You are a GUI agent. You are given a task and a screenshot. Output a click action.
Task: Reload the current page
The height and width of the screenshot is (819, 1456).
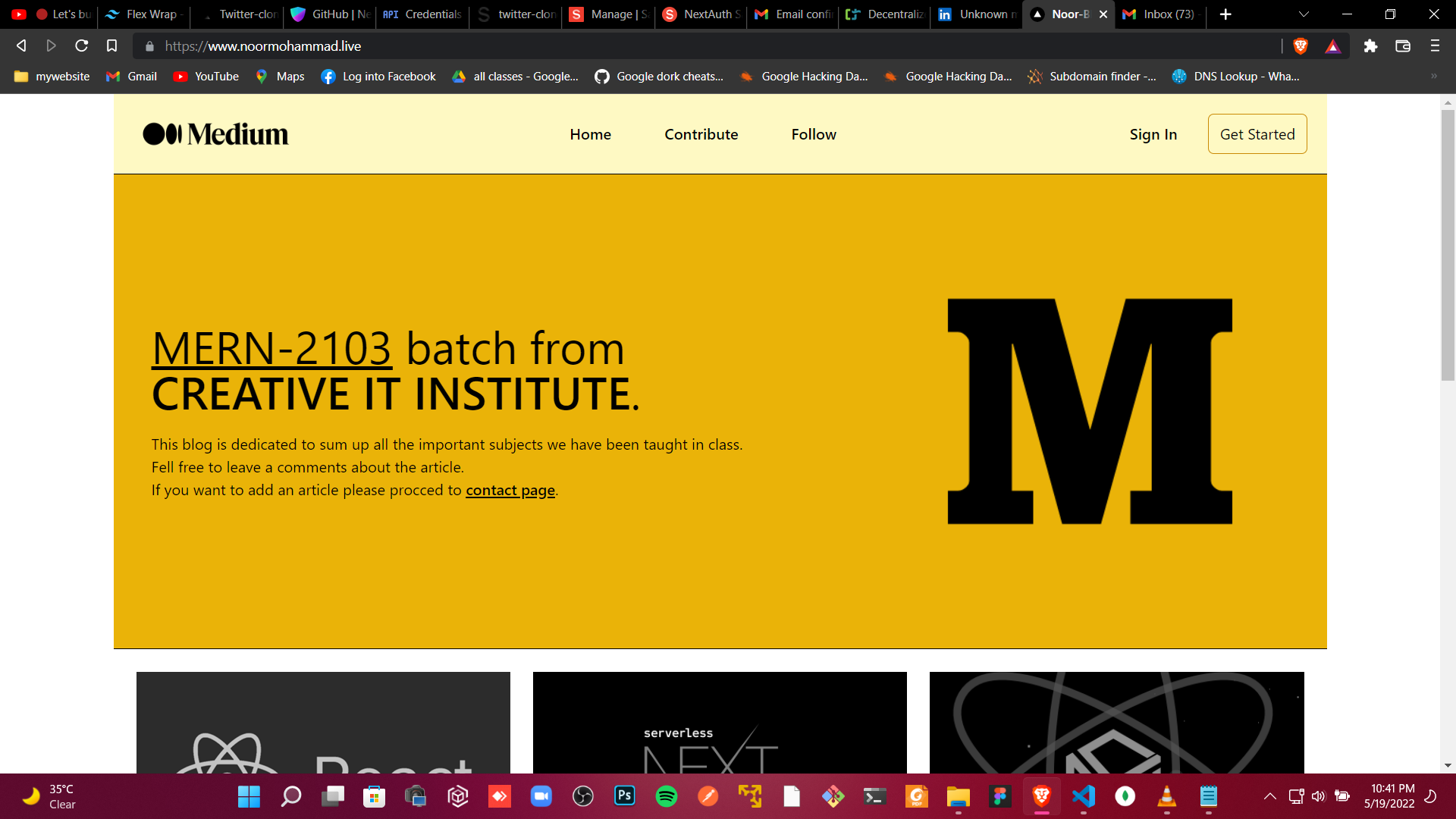(x=81, y=46)
